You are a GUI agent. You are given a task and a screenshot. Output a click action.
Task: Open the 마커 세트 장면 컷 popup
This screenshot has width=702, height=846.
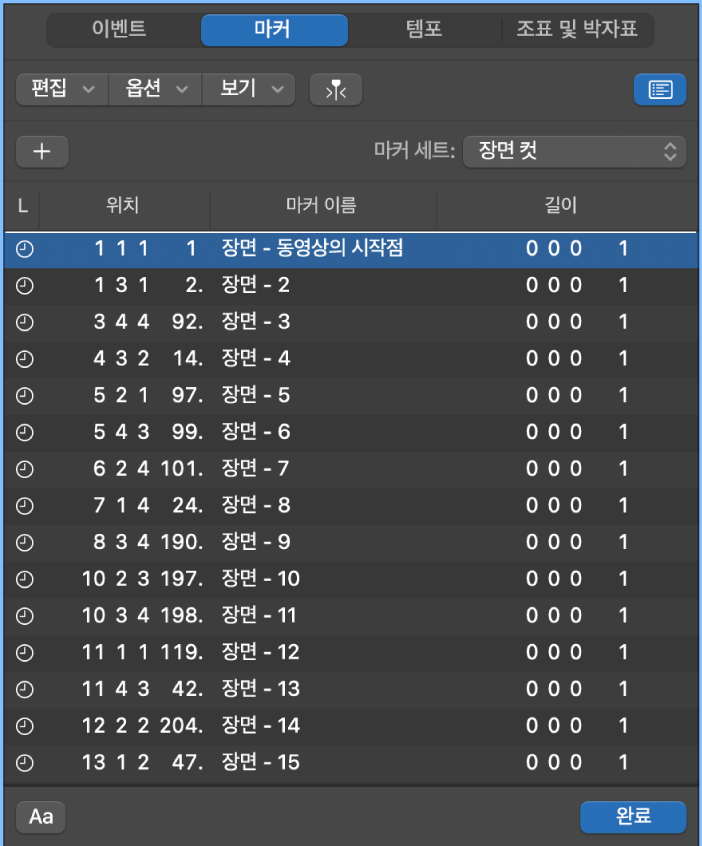point(574,152)
